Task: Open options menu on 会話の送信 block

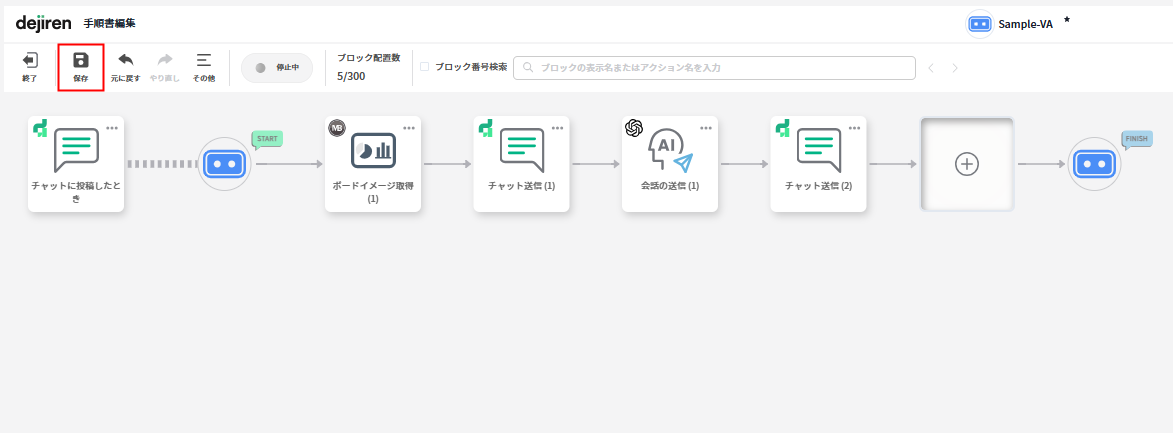Action: (x=706, y=128)
